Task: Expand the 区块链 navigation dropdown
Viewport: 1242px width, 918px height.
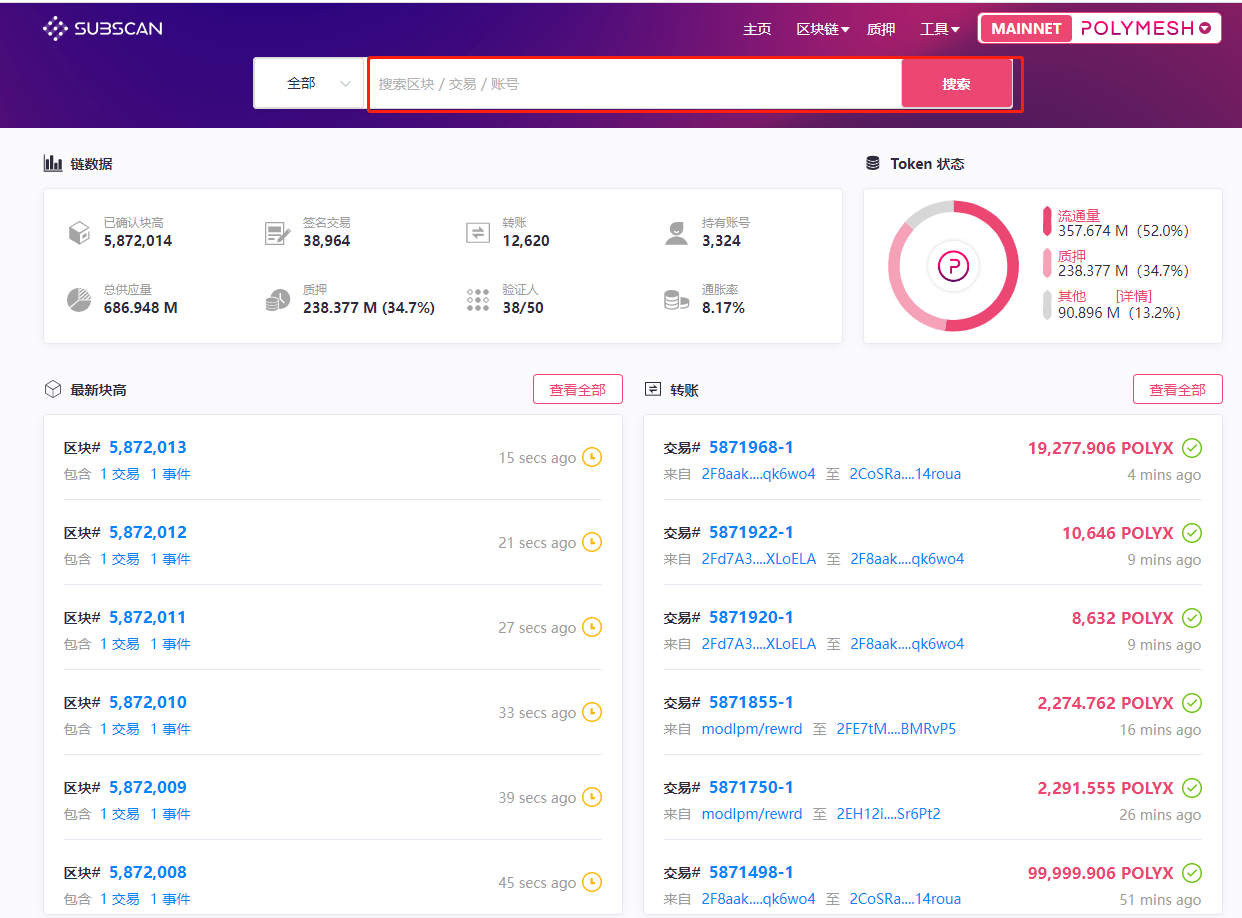Action: click(x=822, y=29)
